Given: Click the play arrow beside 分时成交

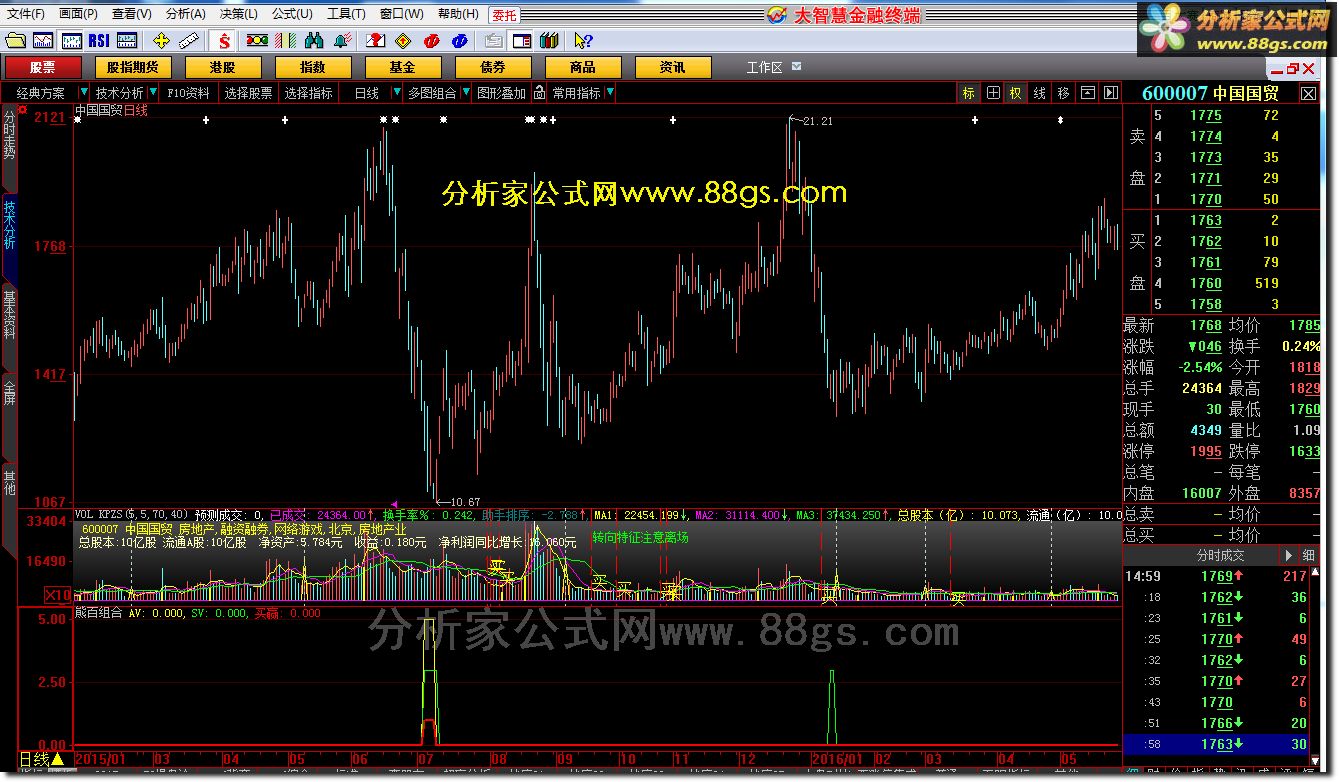Looking at the screenshot, I should click(x=1289, y=555).
